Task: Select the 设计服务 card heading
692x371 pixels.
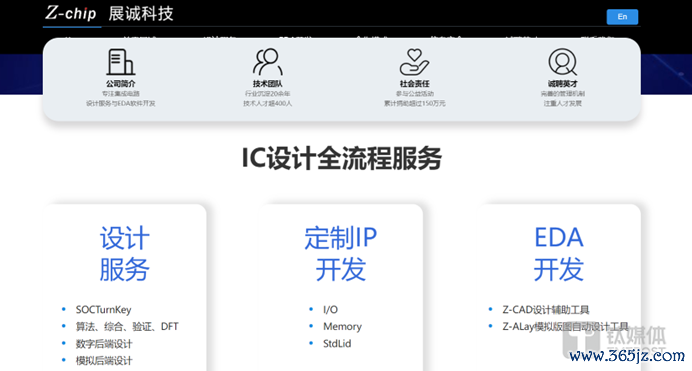Action: pyautogui.click(x=124, y=254)
